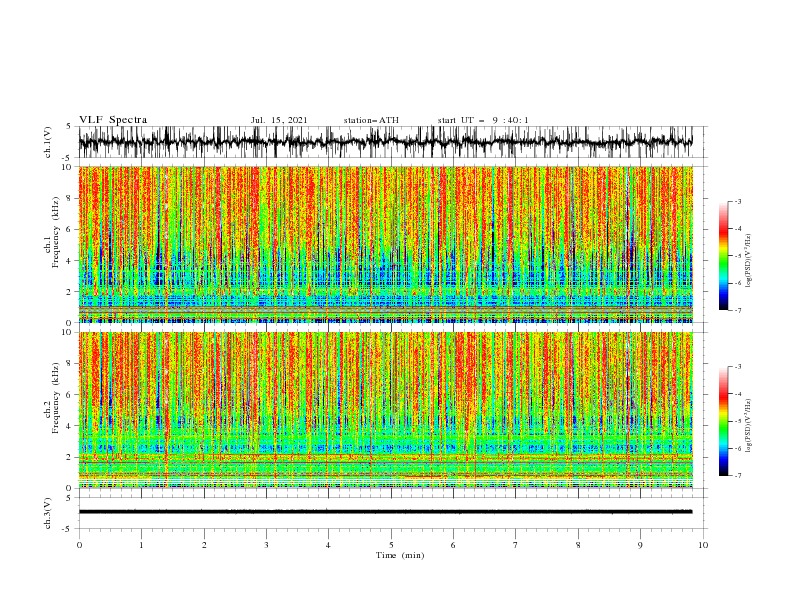This screenshot has height=612, width=792.
Task: Click the '-3' tick on upper colorbar
Action: point(738,201)
